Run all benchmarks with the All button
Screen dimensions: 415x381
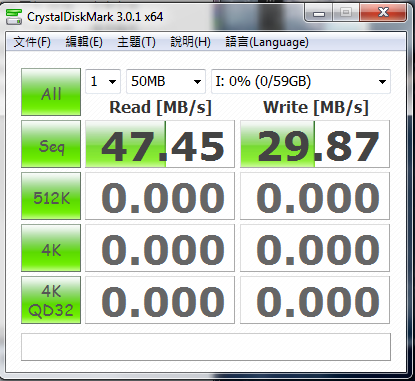pos(51,92)
